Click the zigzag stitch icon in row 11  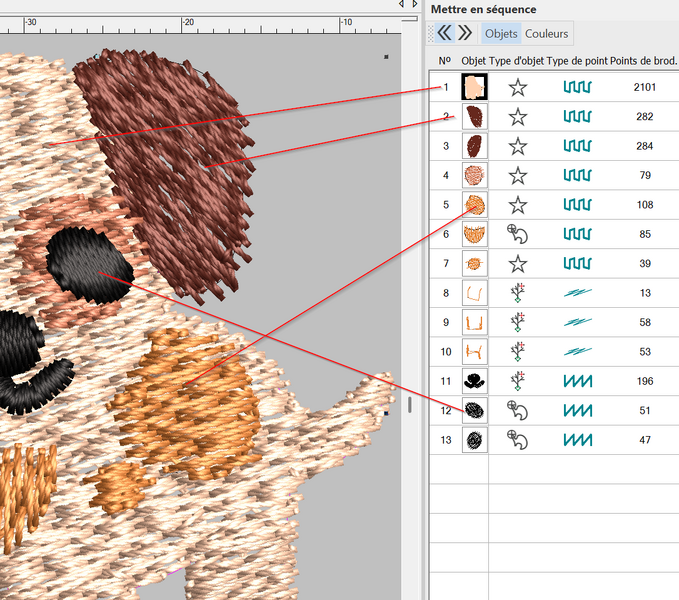coord(577,381)
